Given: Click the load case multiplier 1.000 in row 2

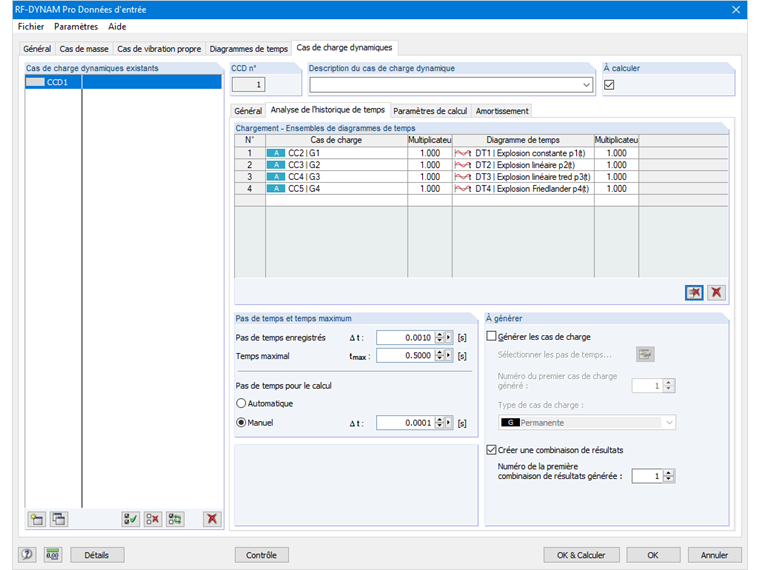Looking at the screenshot, I should pyautogui.click(x=430, y=165).
